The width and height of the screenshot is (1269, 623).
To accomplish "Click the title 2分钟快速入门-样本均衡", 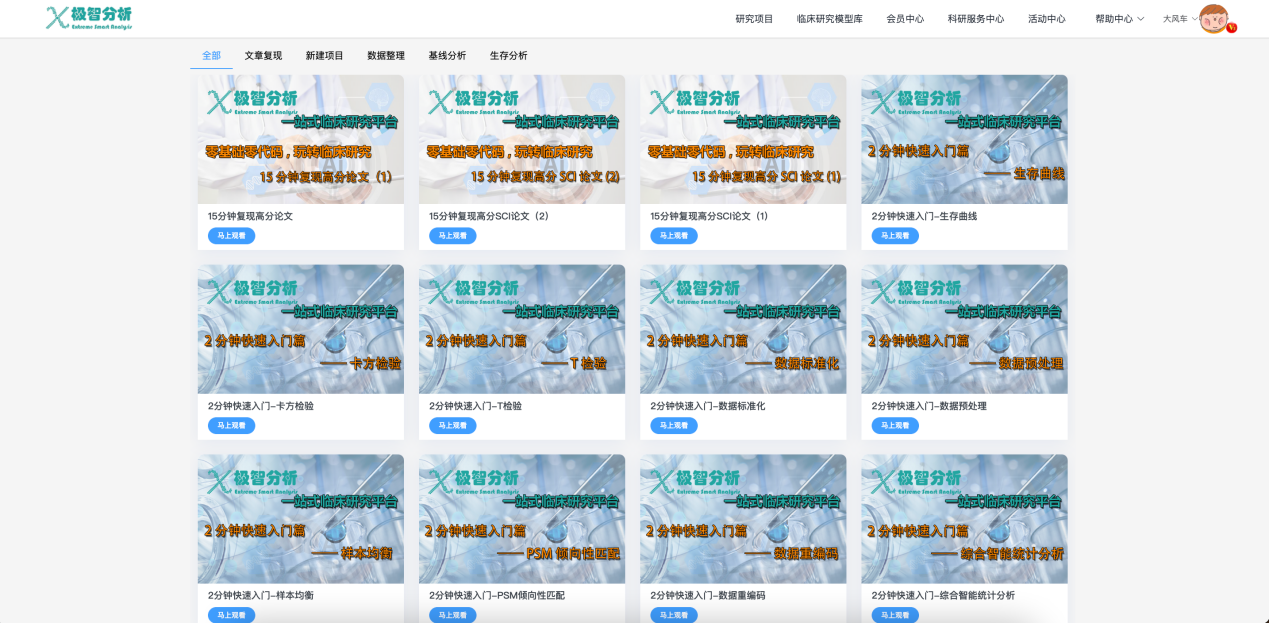I will (261, 595).
